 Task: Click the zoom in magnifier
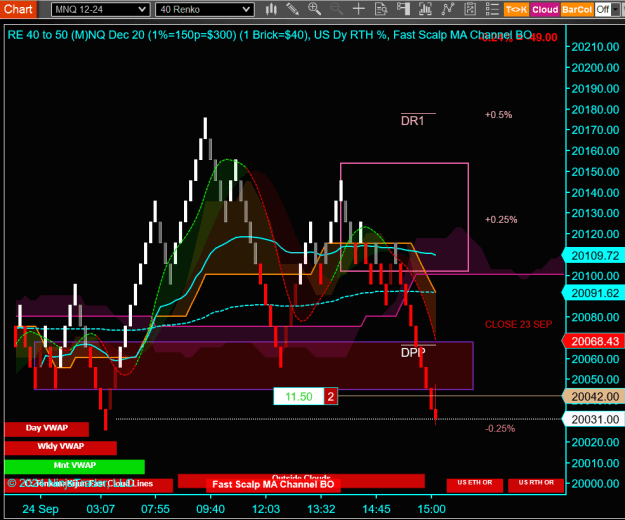point(314,9)
